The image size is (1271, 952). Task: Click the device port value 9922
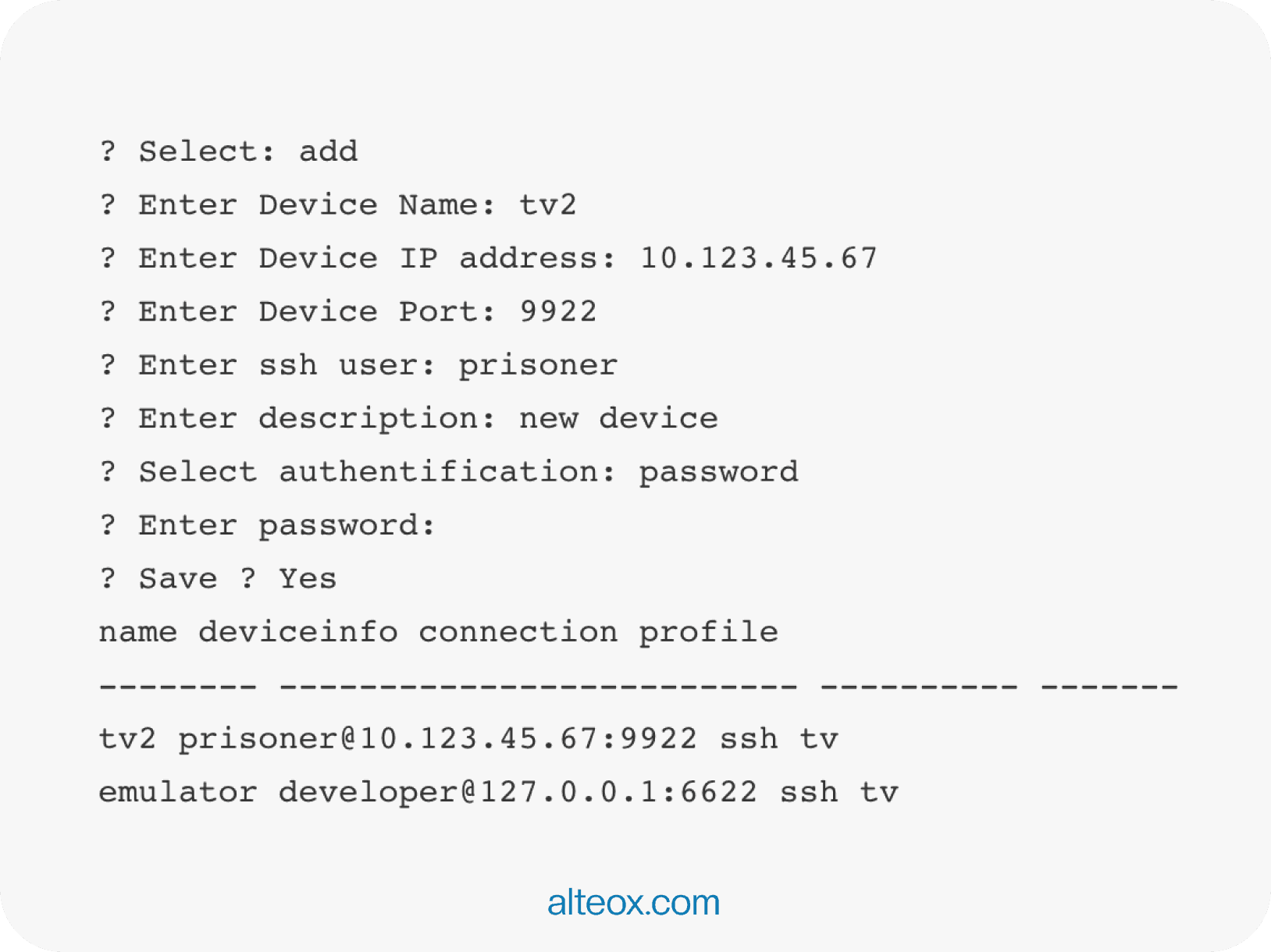point(558,312)
